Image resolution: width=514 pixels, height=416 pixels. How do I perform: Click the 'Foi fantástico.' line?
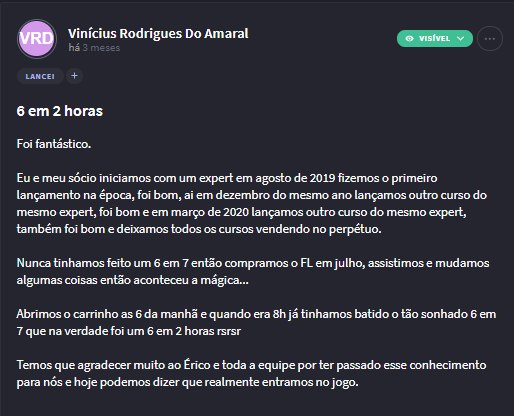coord(54,144)
